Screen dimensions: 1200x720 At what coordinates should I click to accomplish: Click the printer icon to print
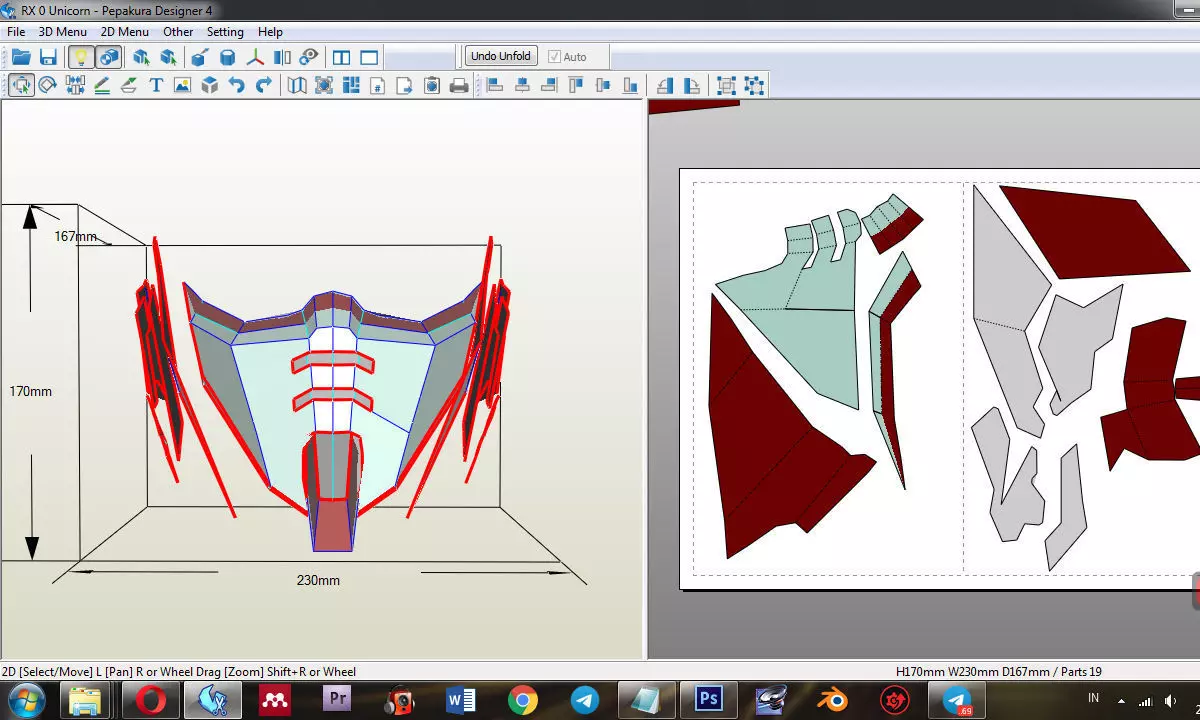459,86
